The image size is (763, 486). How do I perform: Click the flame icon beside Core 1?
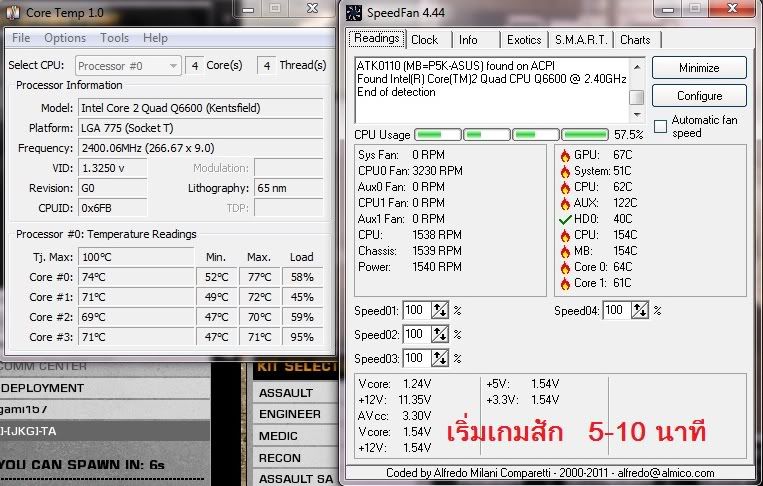click(565, 284)
